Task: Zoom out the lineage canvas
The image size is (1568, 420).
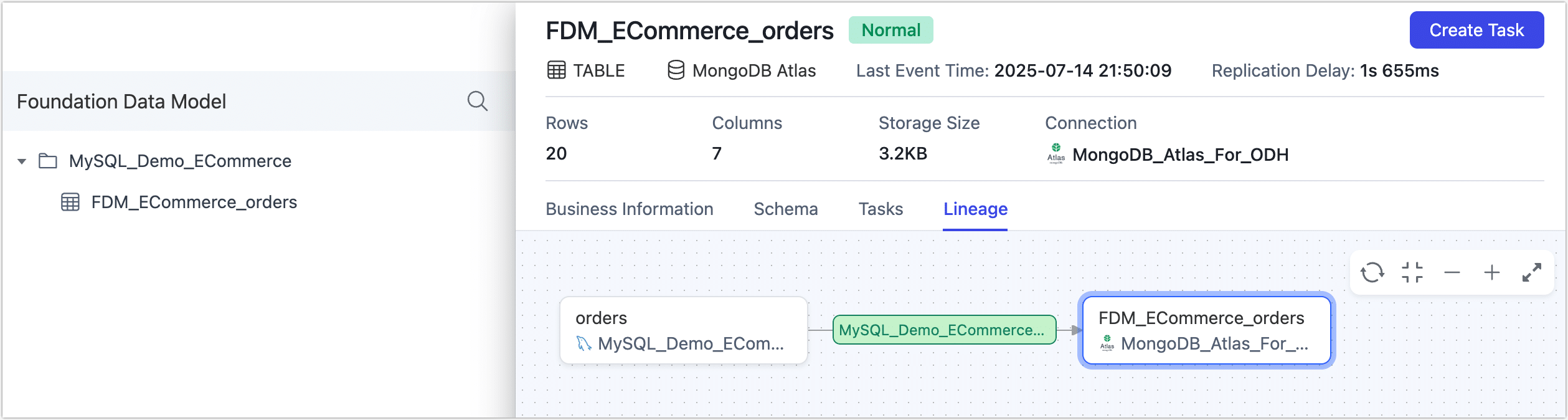Action: click(x=1452, y=273)
